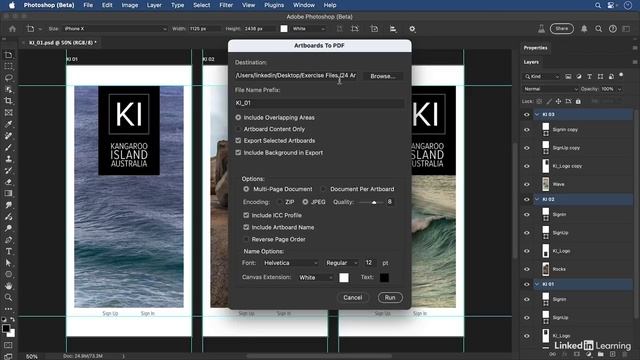Open the Normal blend mode dropdown
The width and height of the screenshot is (640, 360).
point(551,89)
